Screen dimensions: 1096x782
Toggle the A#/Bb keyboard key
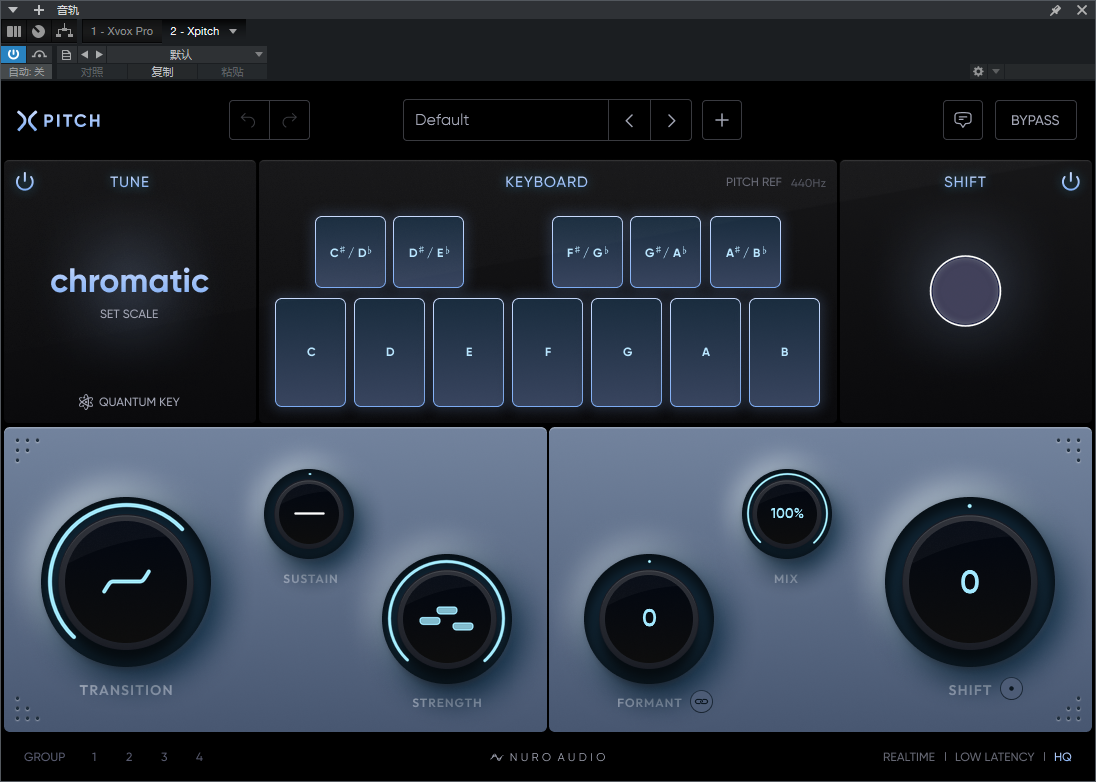(x=745, y=252)
